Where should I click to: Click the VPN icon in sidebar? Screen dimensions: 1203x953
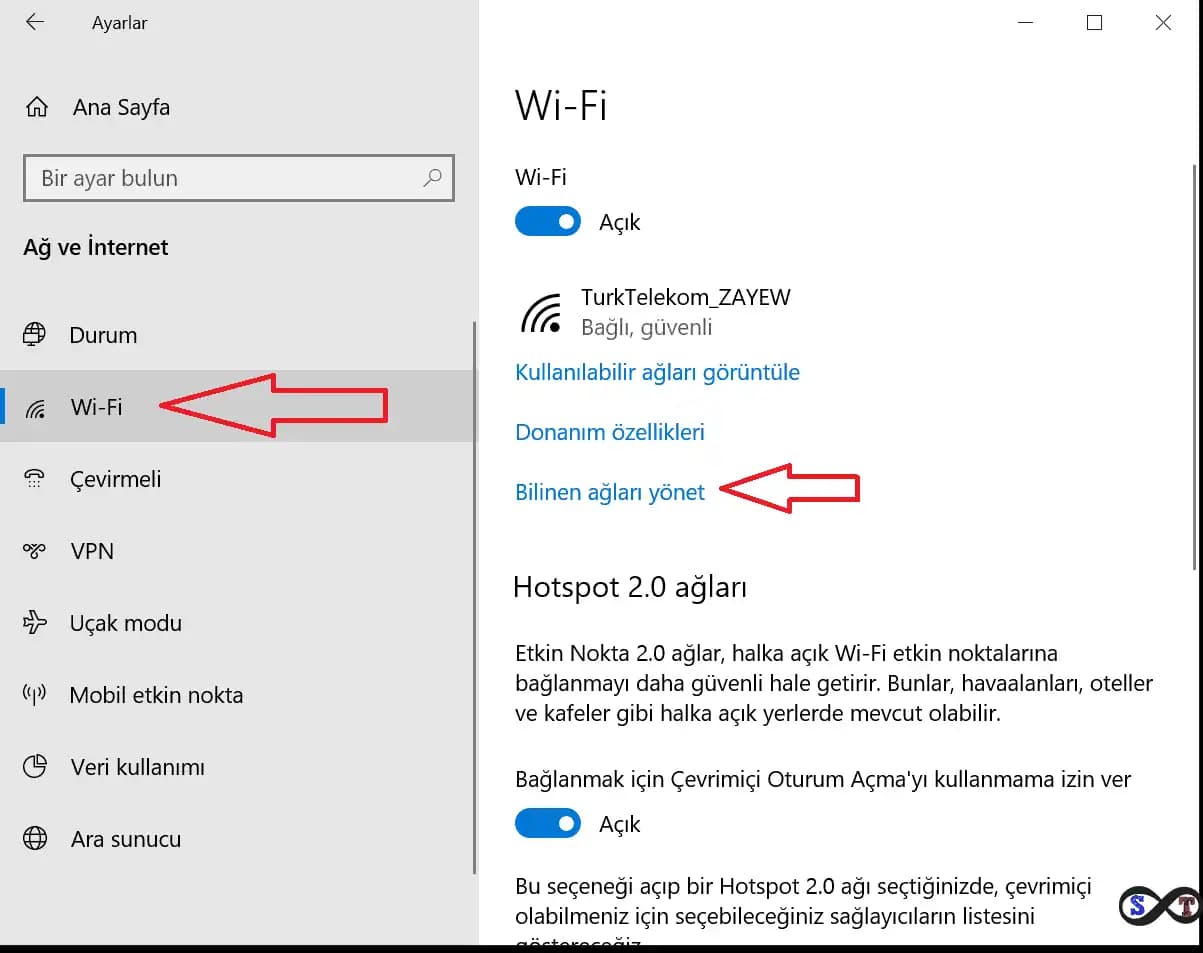point(35,551)
